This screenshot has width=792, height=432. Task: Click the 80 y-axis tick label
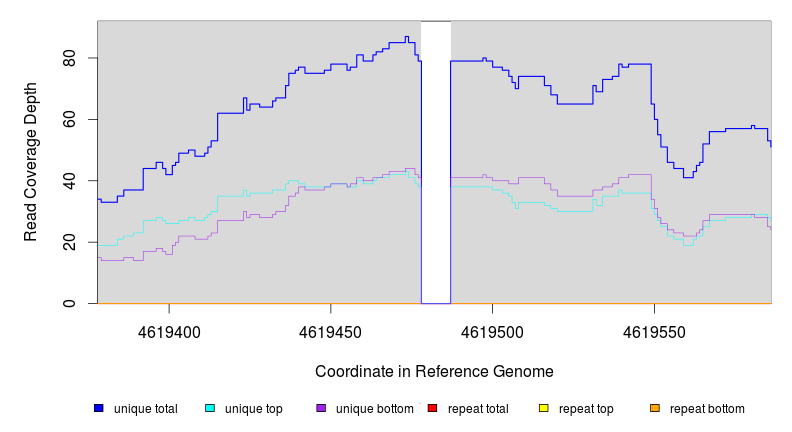click(71, 58)
